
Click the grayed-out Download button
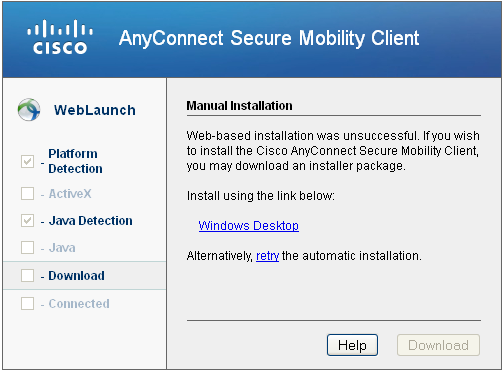438,345
